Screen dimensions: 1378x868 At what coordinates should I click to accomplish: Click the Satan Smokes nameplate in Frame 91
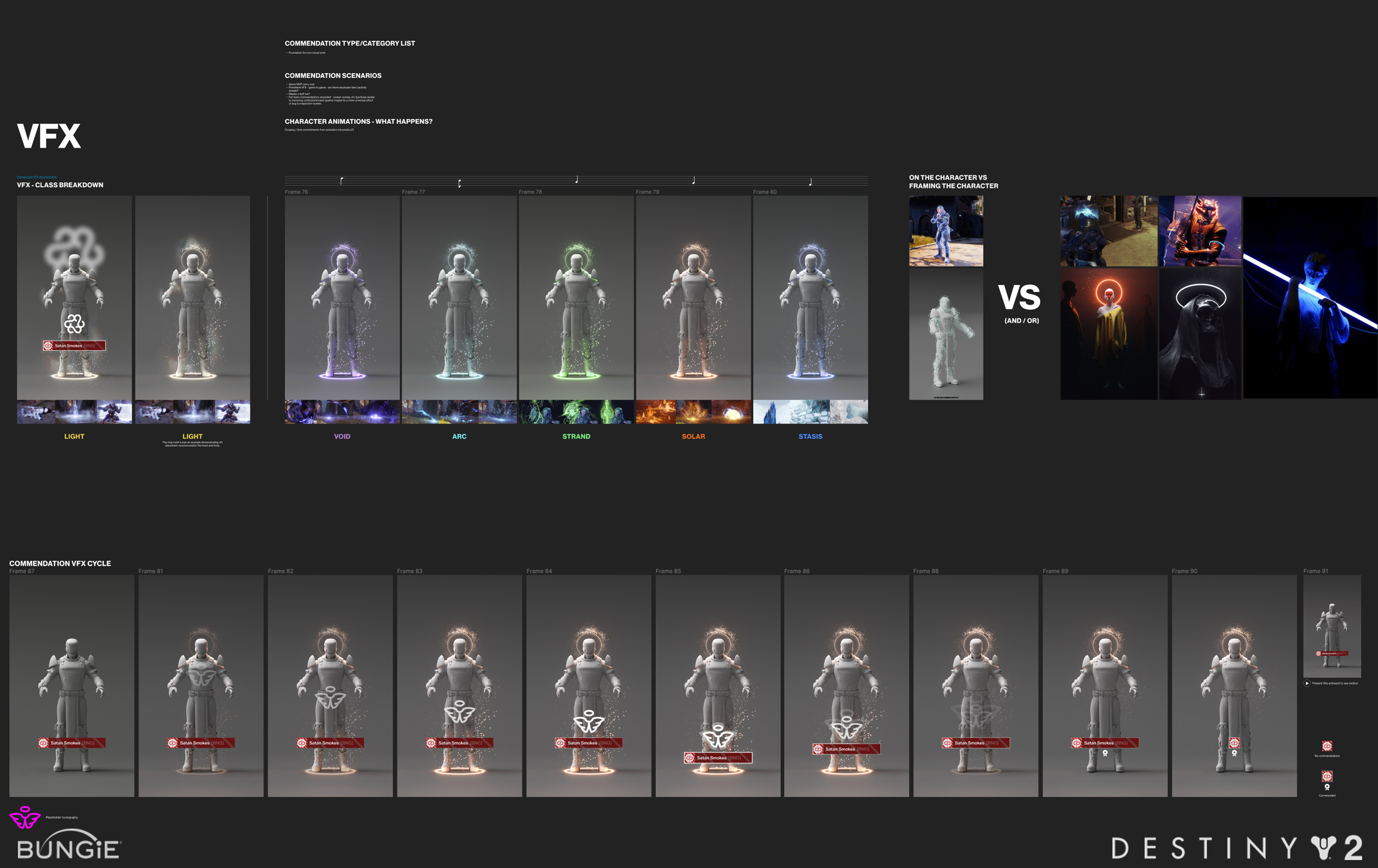1332,653
